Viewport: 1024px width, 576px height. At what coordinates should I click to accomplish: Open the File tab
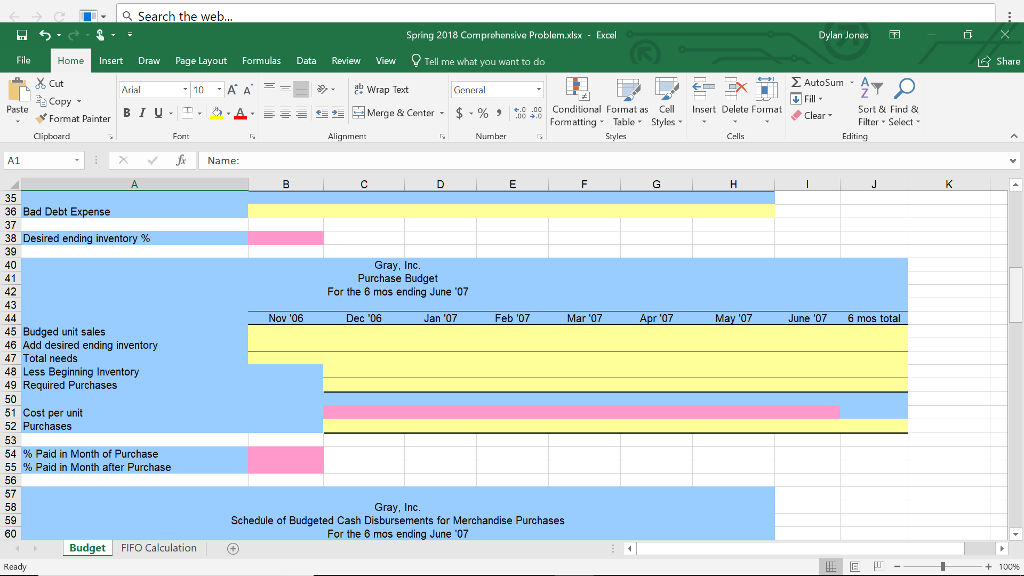(24, 60)
